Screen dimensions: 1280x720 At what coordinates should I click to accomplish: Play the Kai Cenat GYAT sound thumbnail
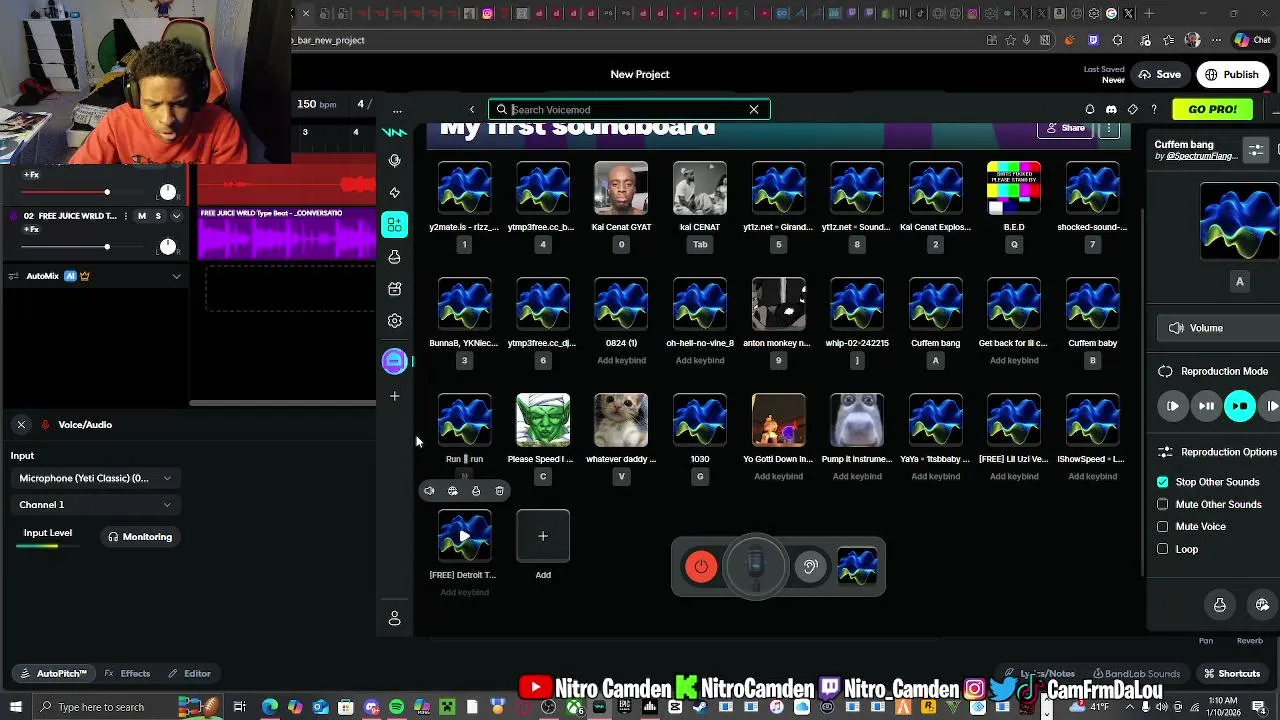click(621, 188)
